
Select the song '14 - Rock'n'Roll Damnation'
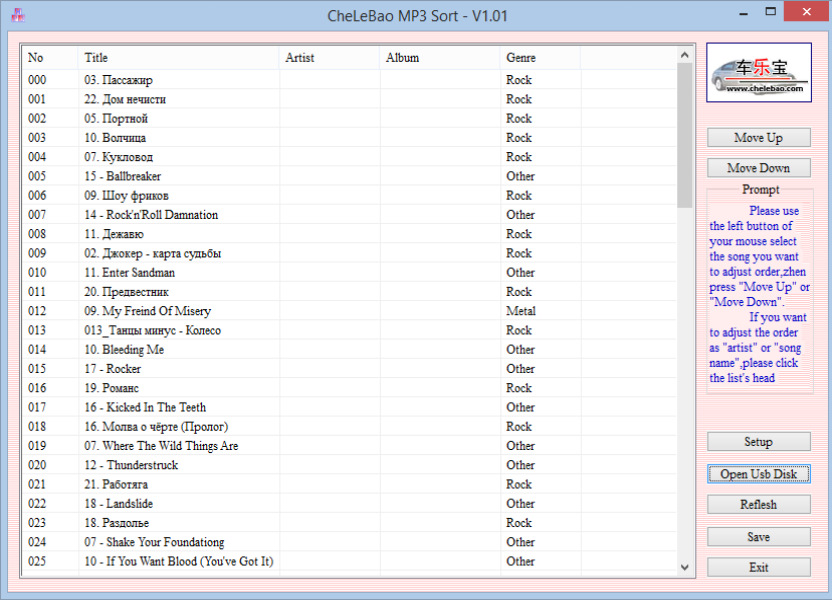pos(151,215)
